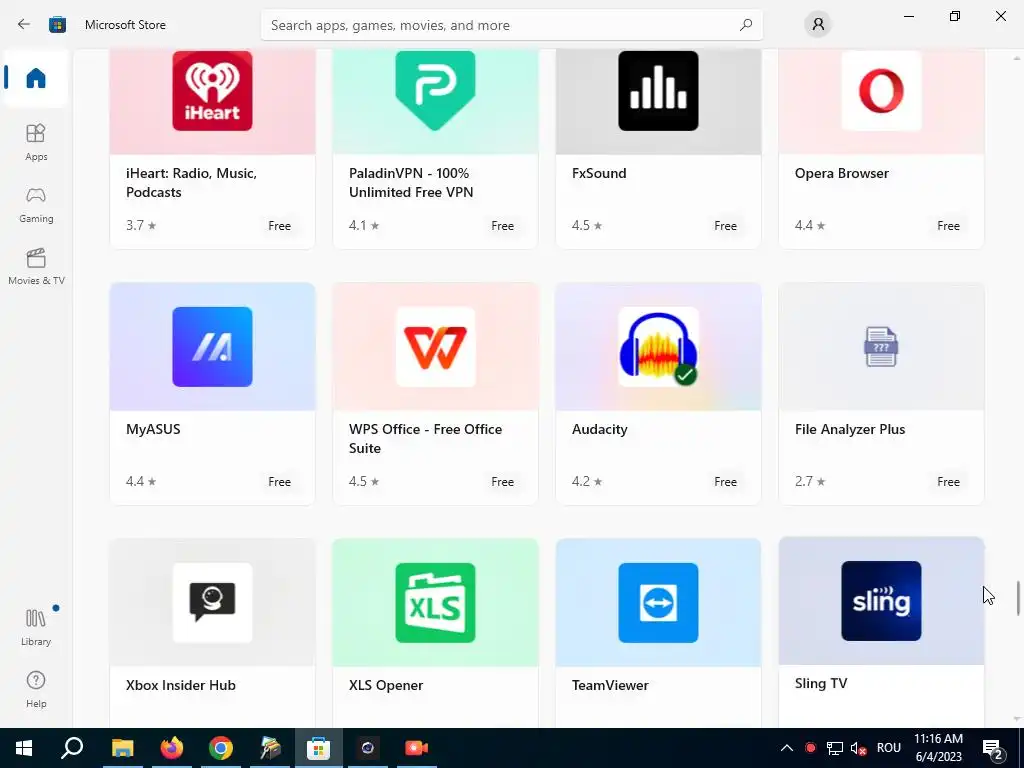Click the Free label on File Analyzer Plus card
The image size is (1024, 768).
coord(948,481)
